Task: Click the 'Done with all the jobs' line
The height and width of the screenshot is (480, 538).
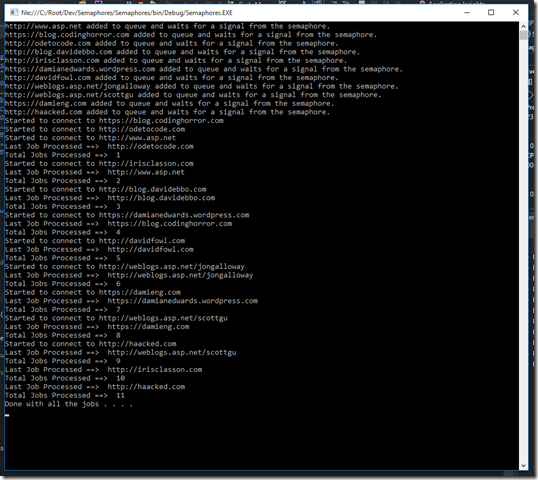Action: tap(69, 404)
